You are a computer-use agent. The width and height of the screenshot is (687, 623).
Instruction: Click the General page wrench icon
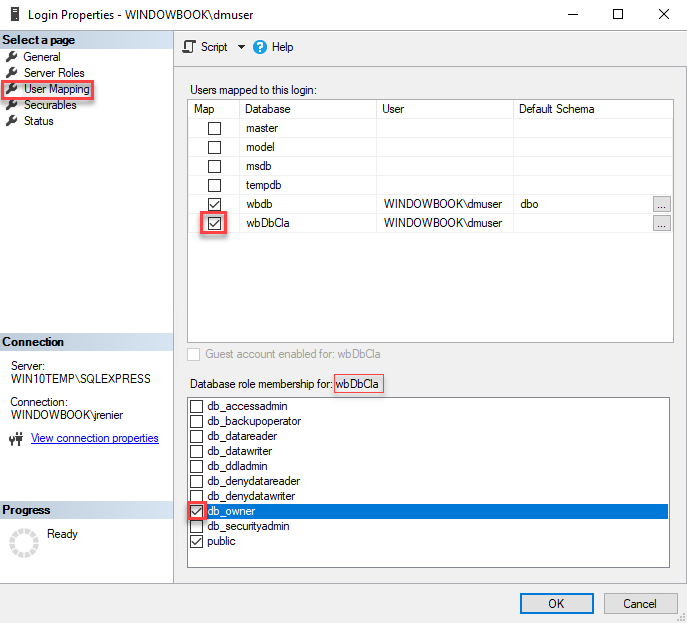tap(12, 57)
